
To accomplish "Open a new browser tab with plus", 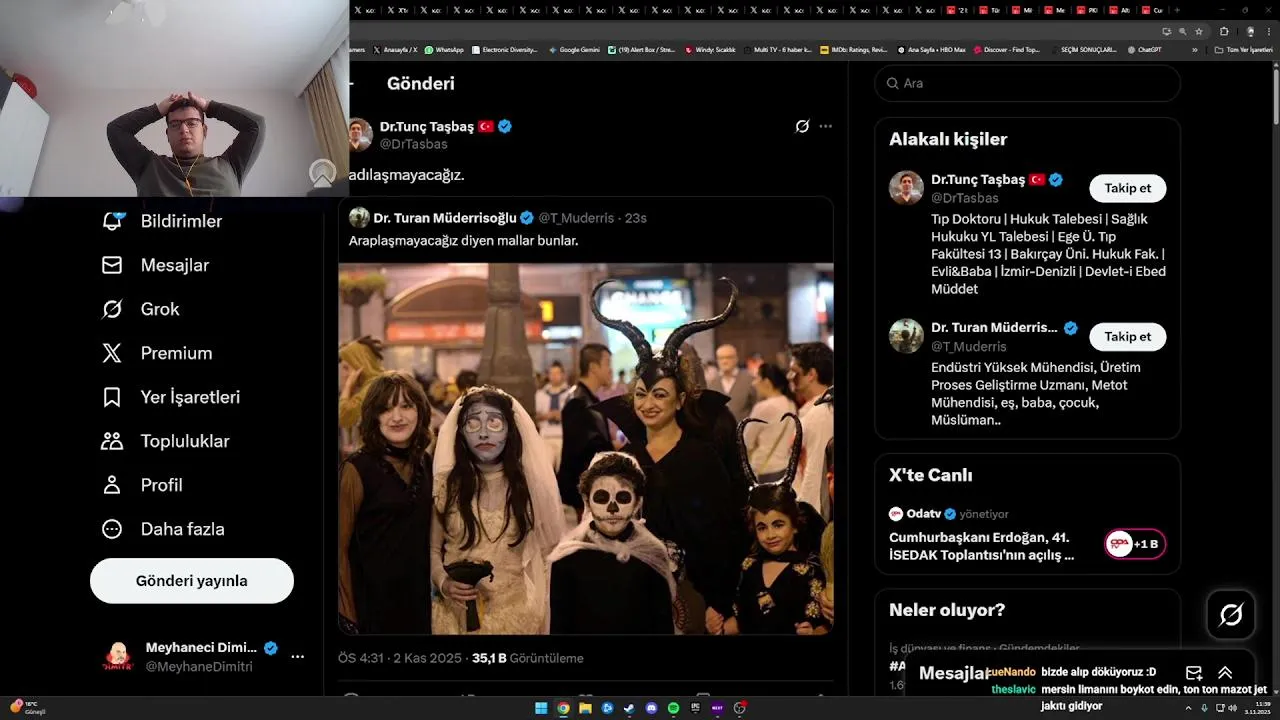I will pyautogui.click(x=1177, y=10).
